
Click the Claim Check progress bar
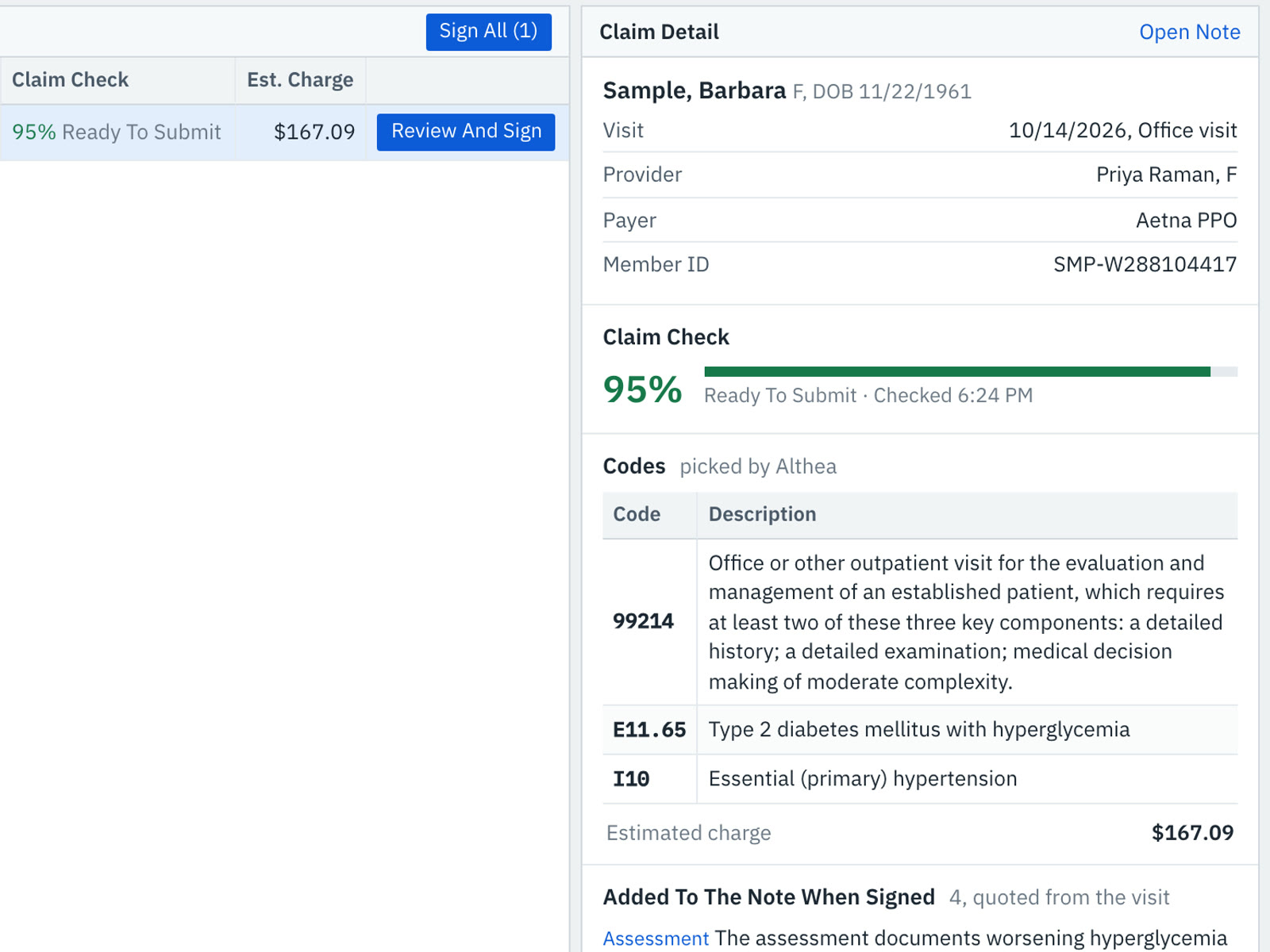971,371
